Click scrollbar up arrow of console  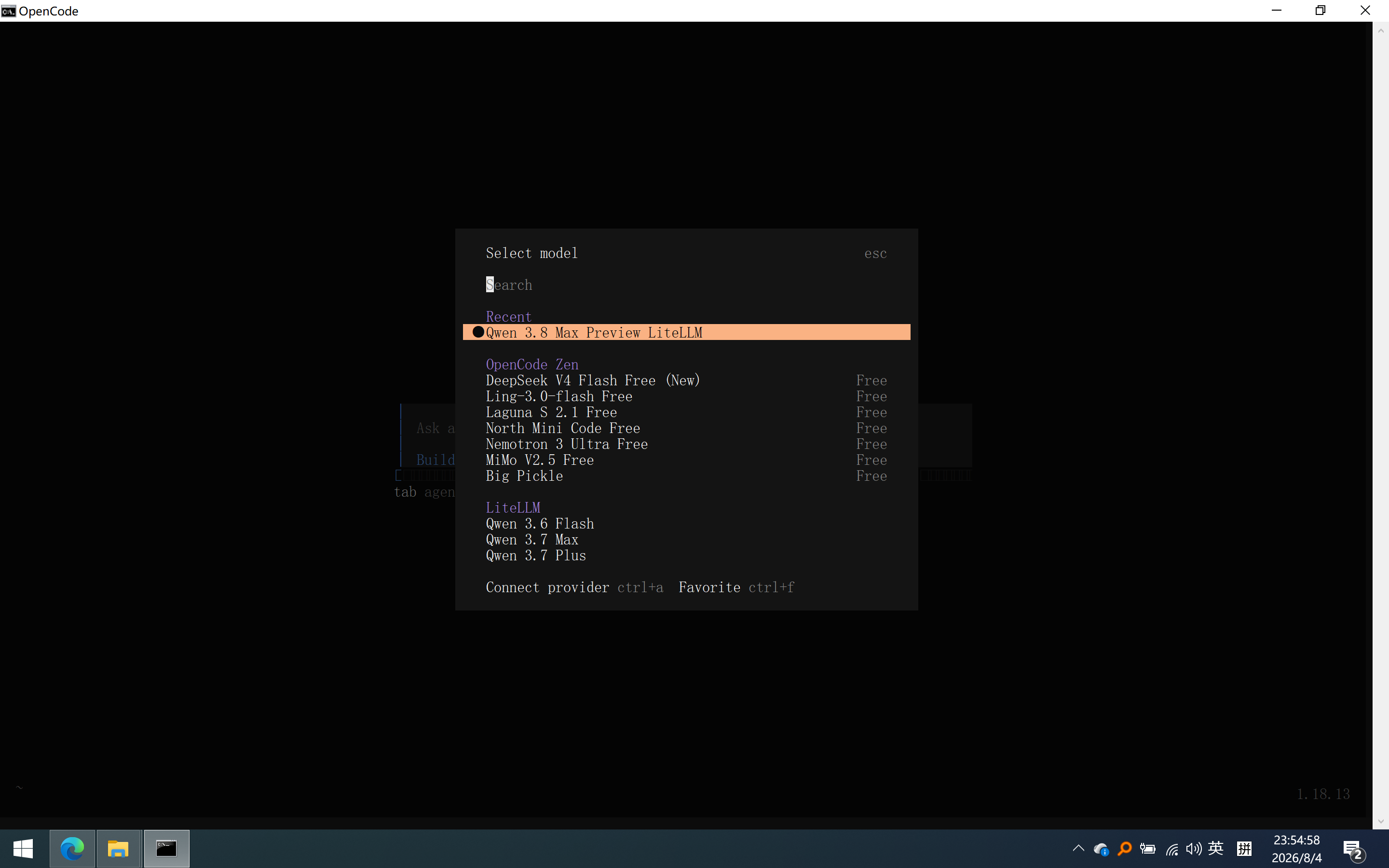pyautogui.click(x=1380, y=30)
